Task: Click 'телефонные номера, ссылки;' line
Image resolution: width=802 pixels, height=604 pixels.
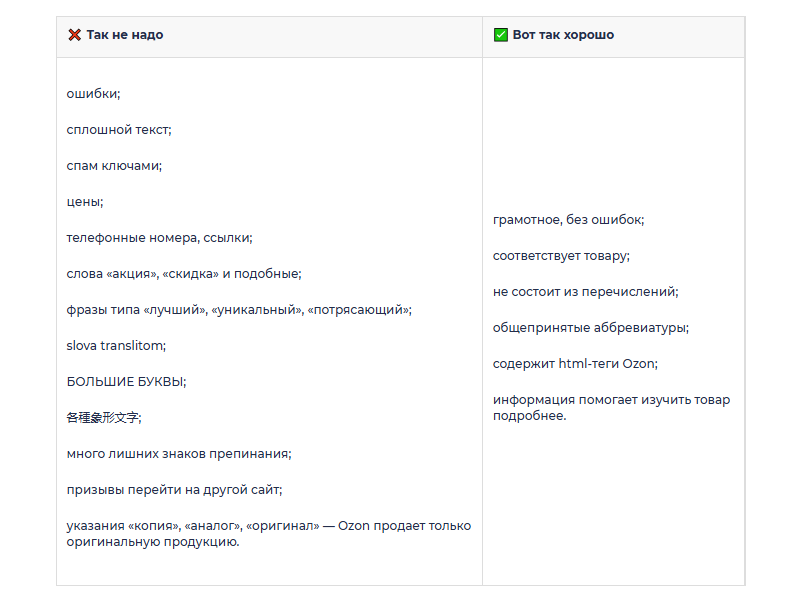Action: [159, 238]
